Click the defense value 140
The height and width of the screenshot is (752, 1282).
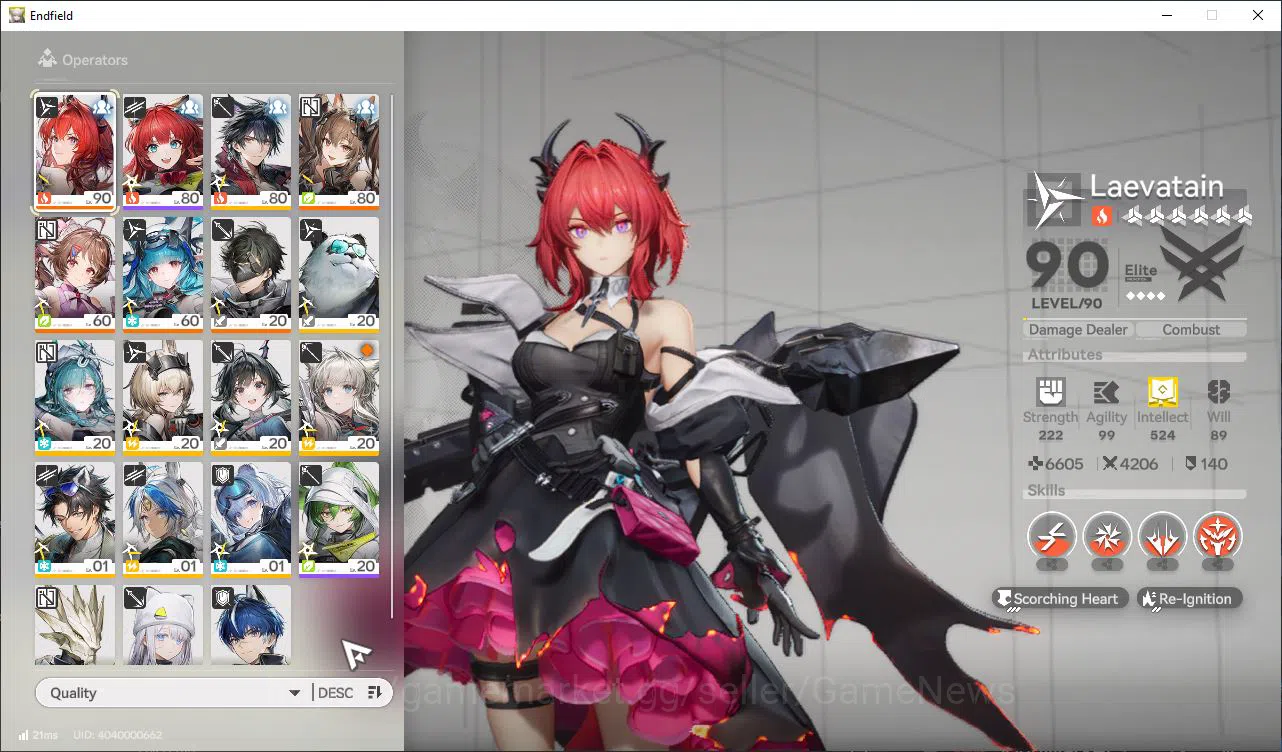pos(1206,464)
